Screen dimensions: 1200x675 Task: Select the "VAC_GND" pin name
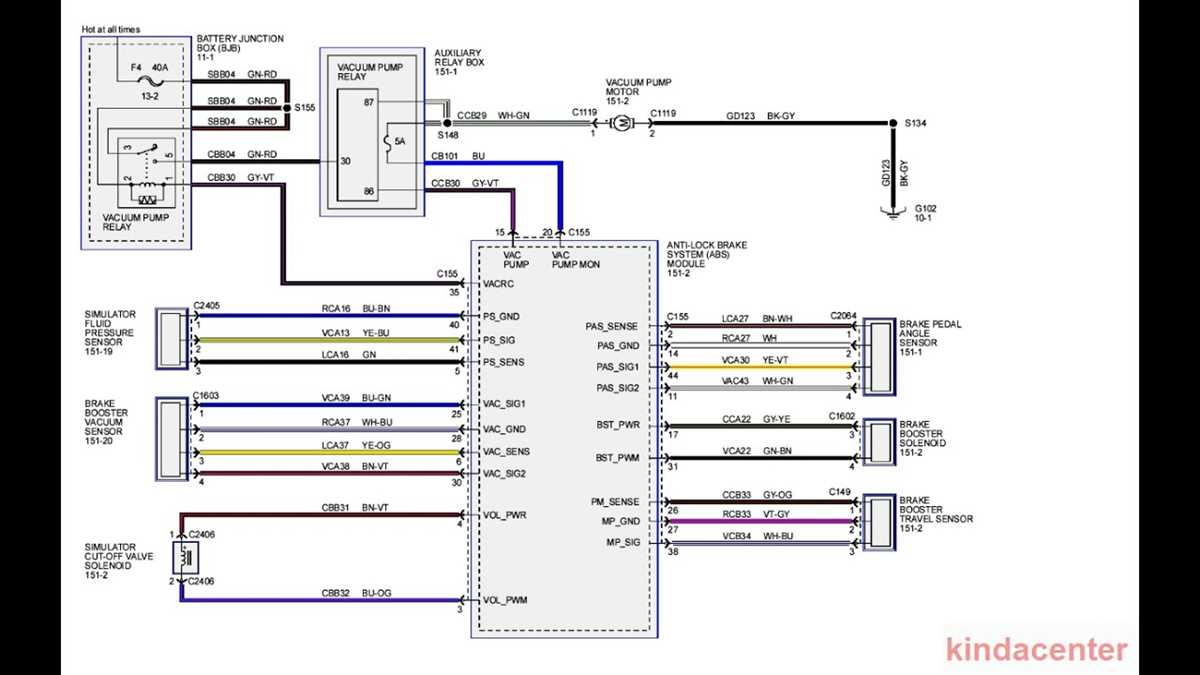click(x=504, y=428)
